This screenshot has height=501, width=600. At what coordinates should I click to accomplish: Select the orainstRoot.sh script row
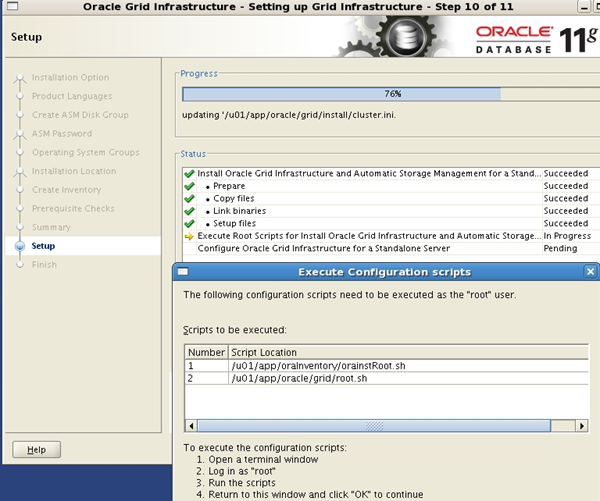tap(386, 366)
